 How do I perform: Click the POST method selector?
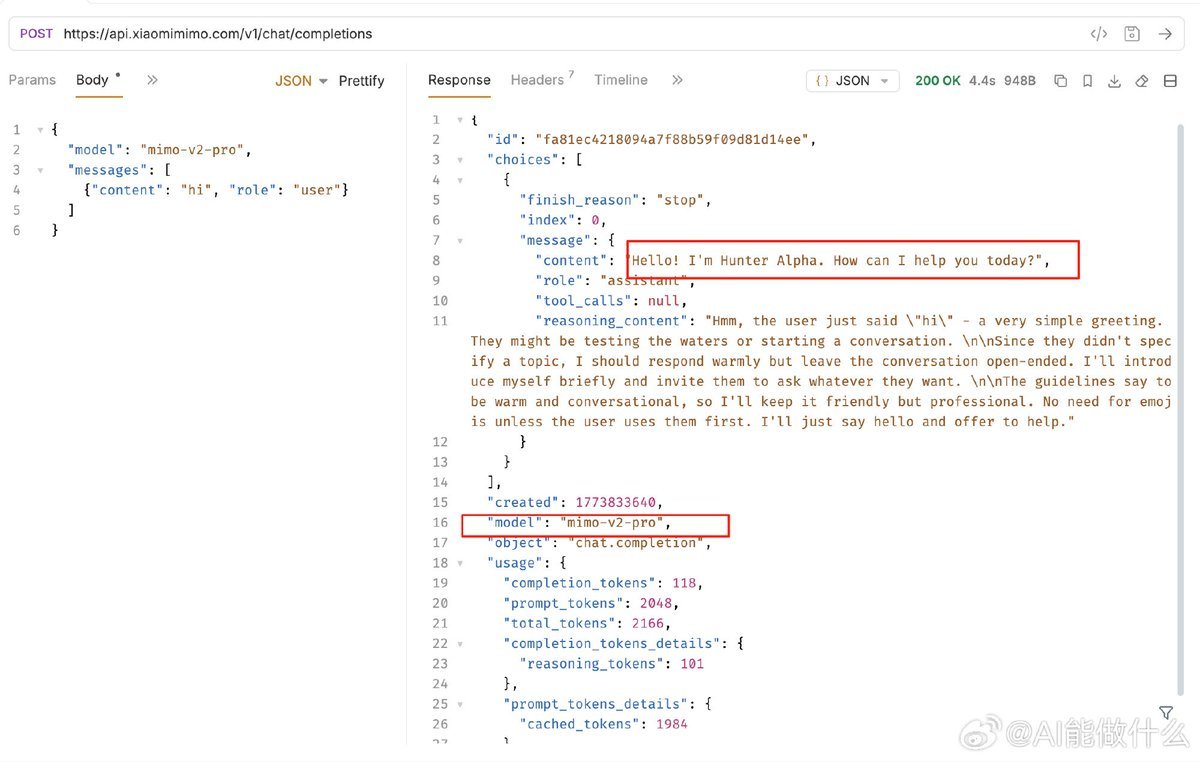[x=36, y=34]
